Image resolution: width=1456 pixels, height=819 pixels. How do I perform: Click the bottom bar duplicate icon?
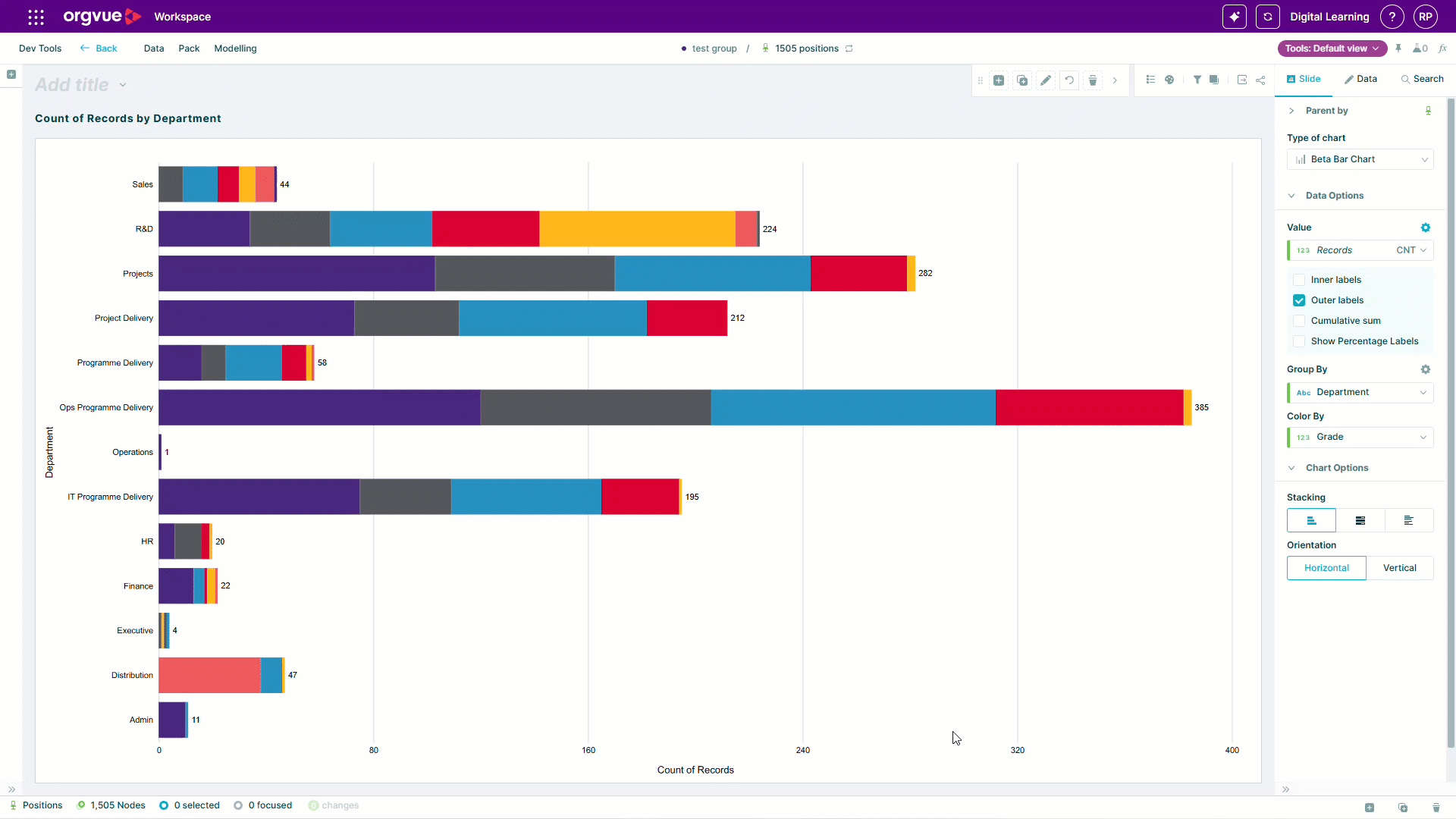[1402, 808]
